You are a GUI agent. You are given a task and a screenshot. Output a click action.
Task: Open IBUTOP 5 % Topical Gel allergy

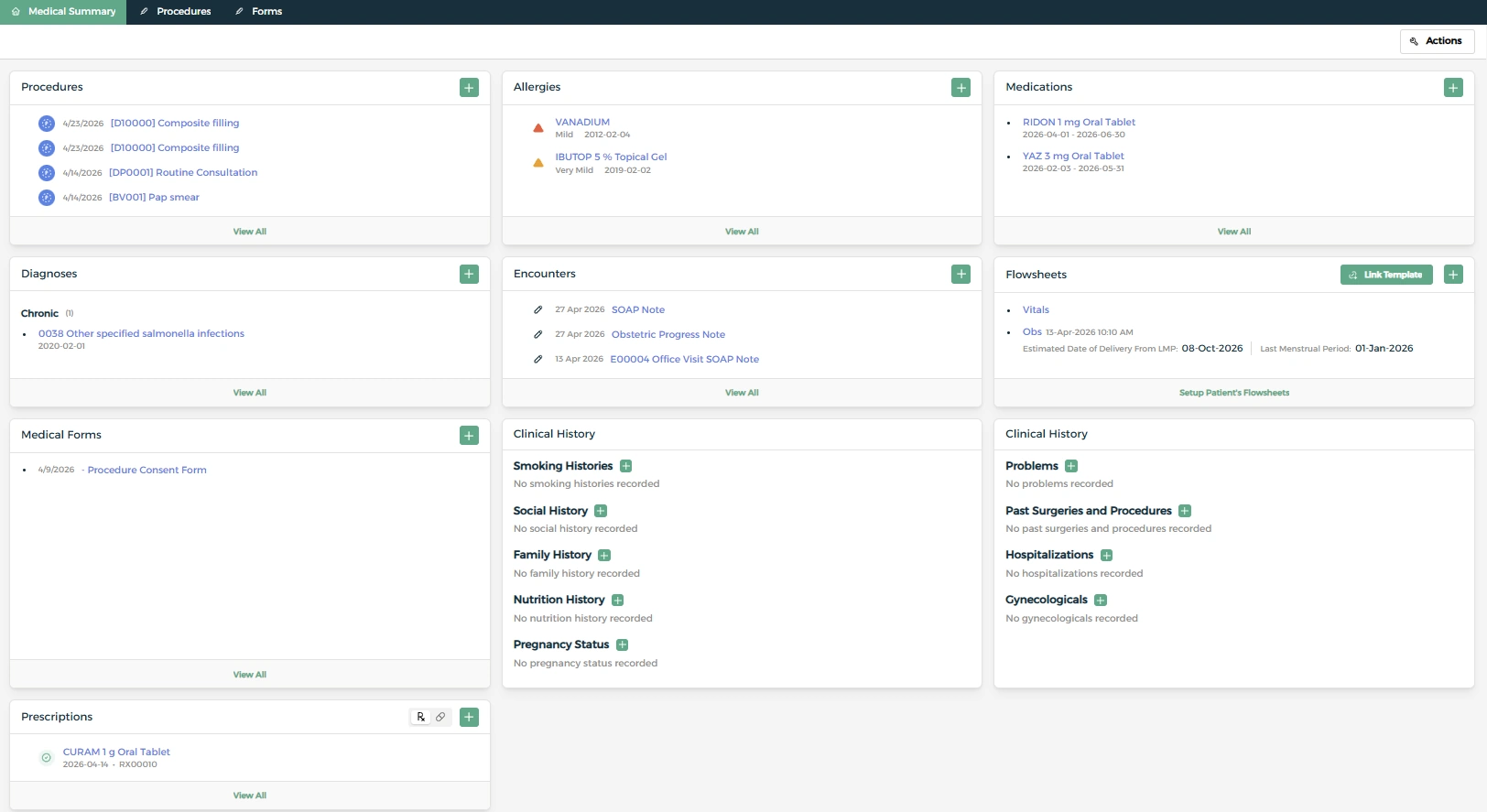[x=611, y=157]
